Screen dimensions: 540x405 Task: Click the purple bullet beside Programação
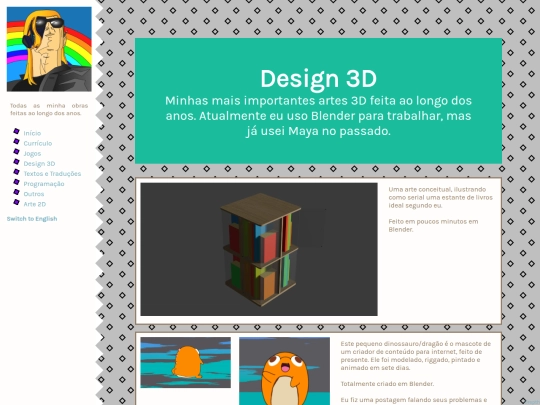[16, 182]
